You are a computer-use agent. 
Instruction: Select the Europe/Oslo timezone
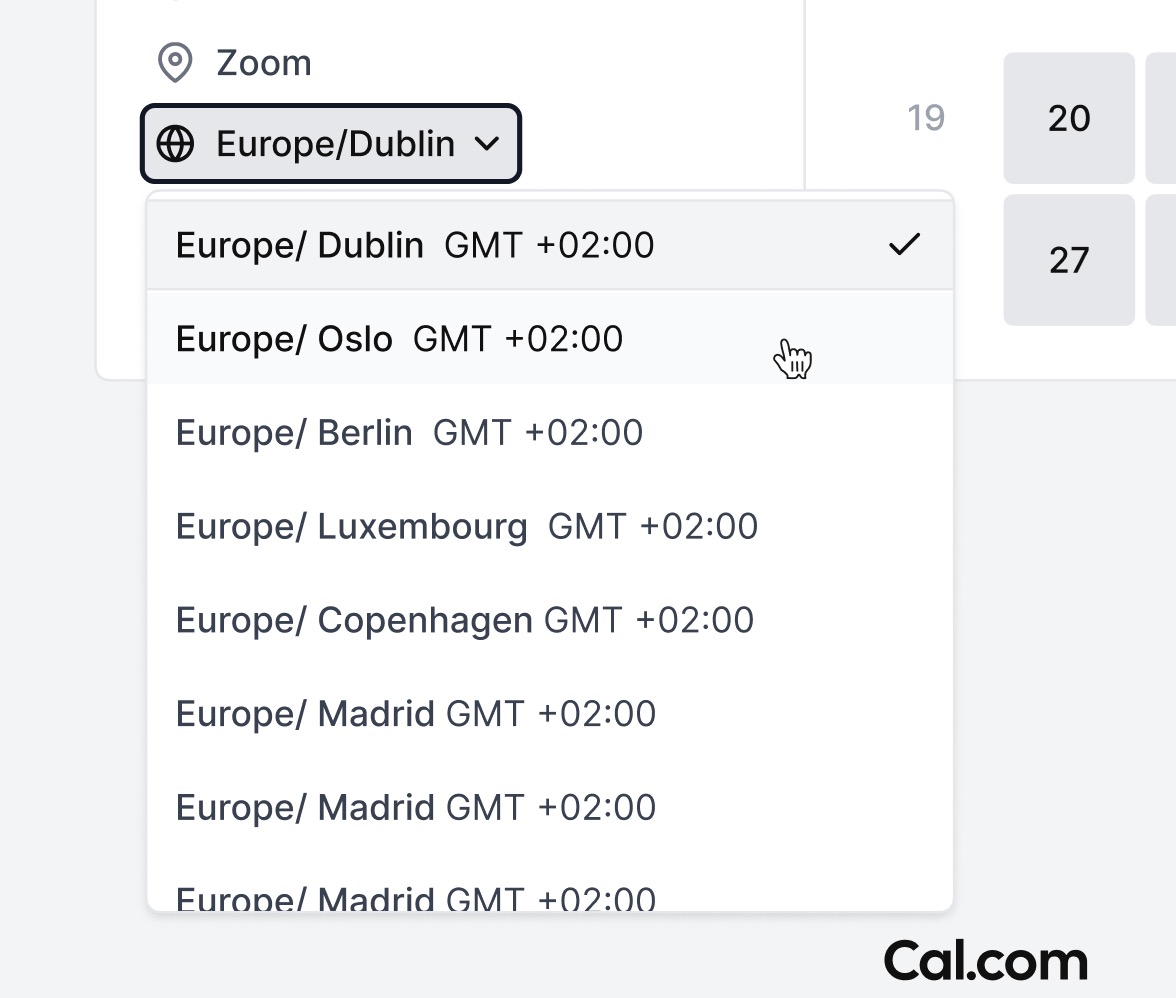coord(400,338)
